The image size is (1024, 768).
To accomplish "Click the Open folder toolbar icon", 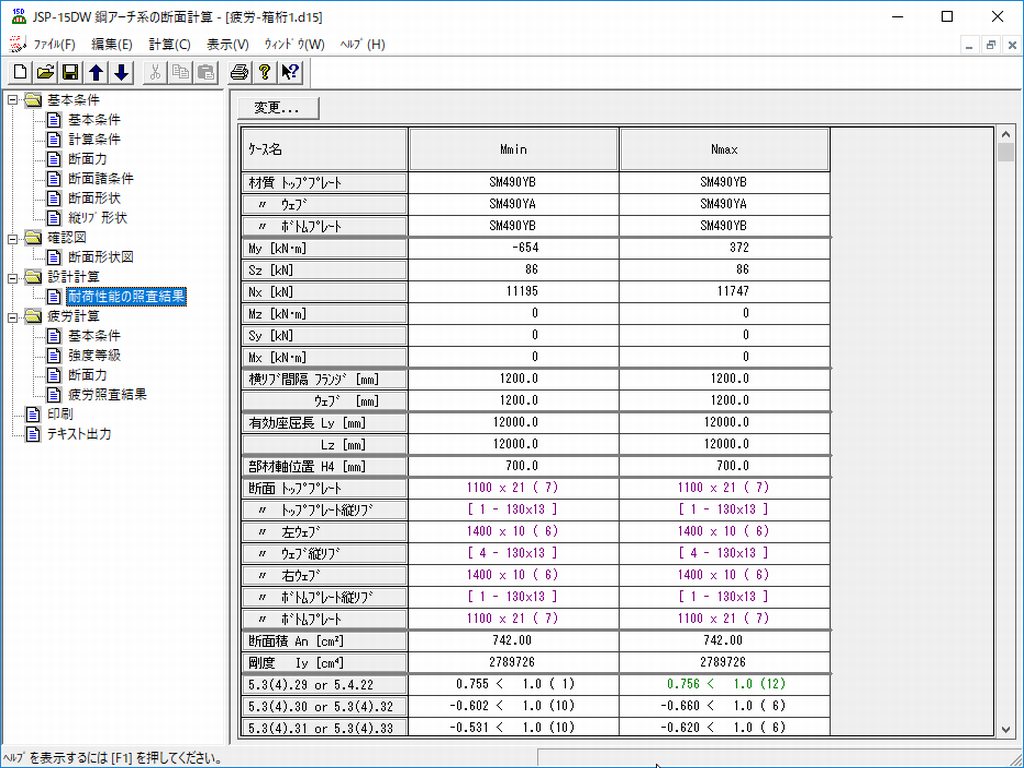I will click(45, 72).
